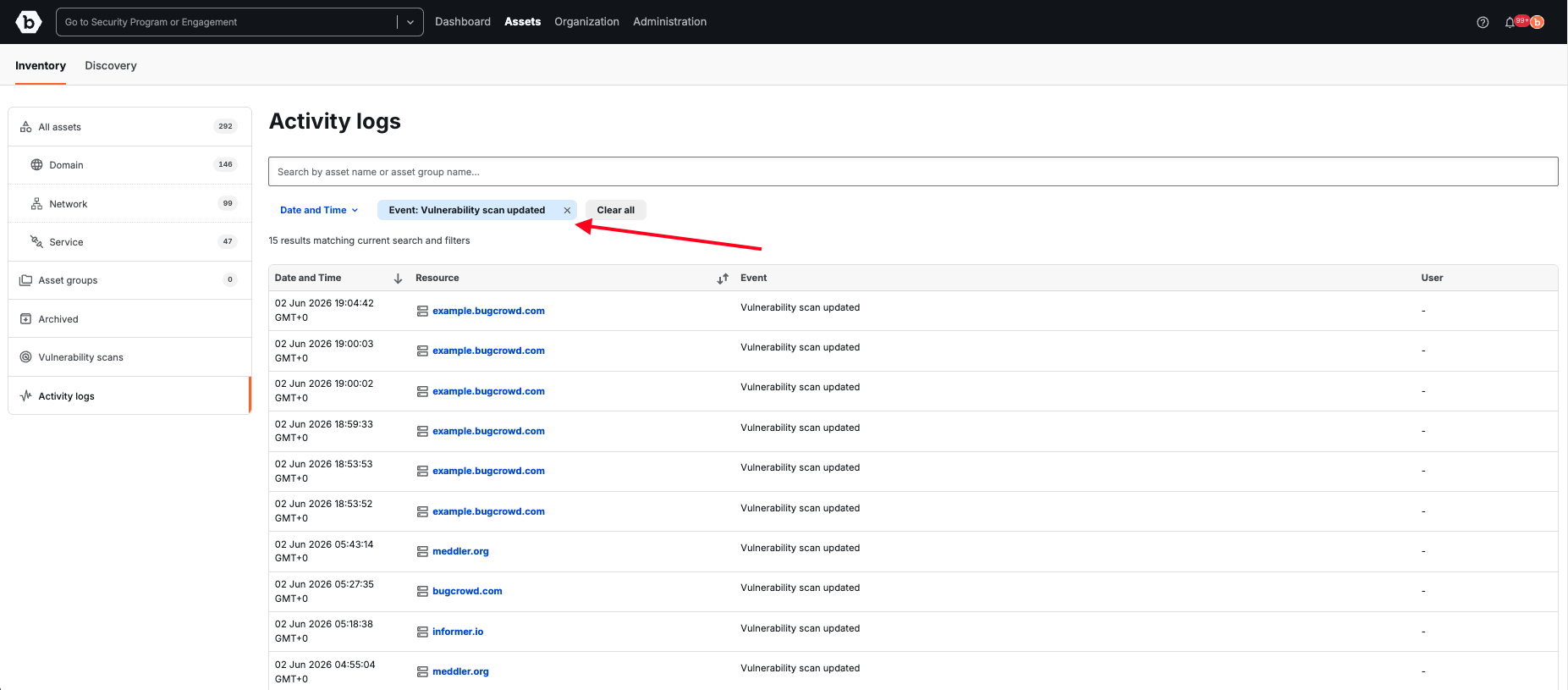Open meddler.org link from 04:55:04
This screenshot has width=1568, height=690.
(x=460, y=672)
